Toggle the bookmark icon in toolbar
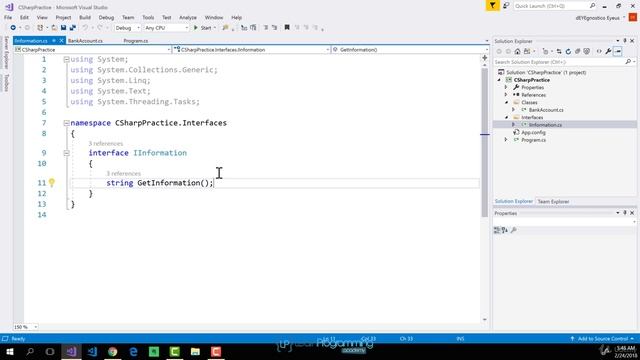 point(287,28)
